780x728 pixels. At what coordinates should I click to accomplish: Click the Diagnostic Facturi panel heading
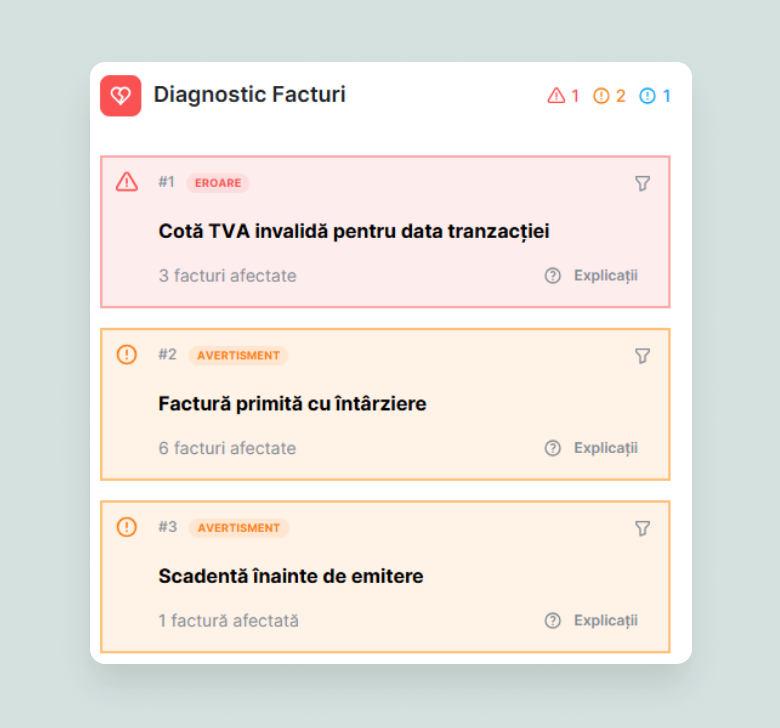pos(249,95)
